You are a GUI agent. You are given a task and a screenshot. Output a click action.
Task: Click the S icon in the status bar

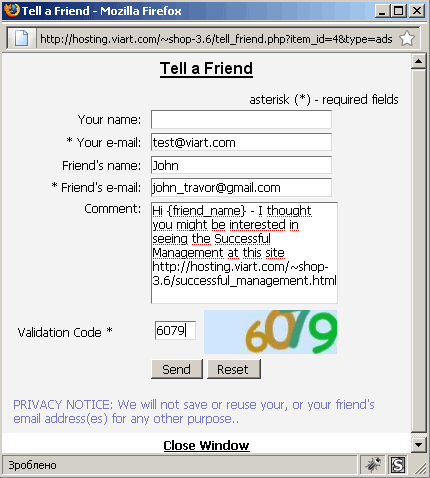point(398,465)
